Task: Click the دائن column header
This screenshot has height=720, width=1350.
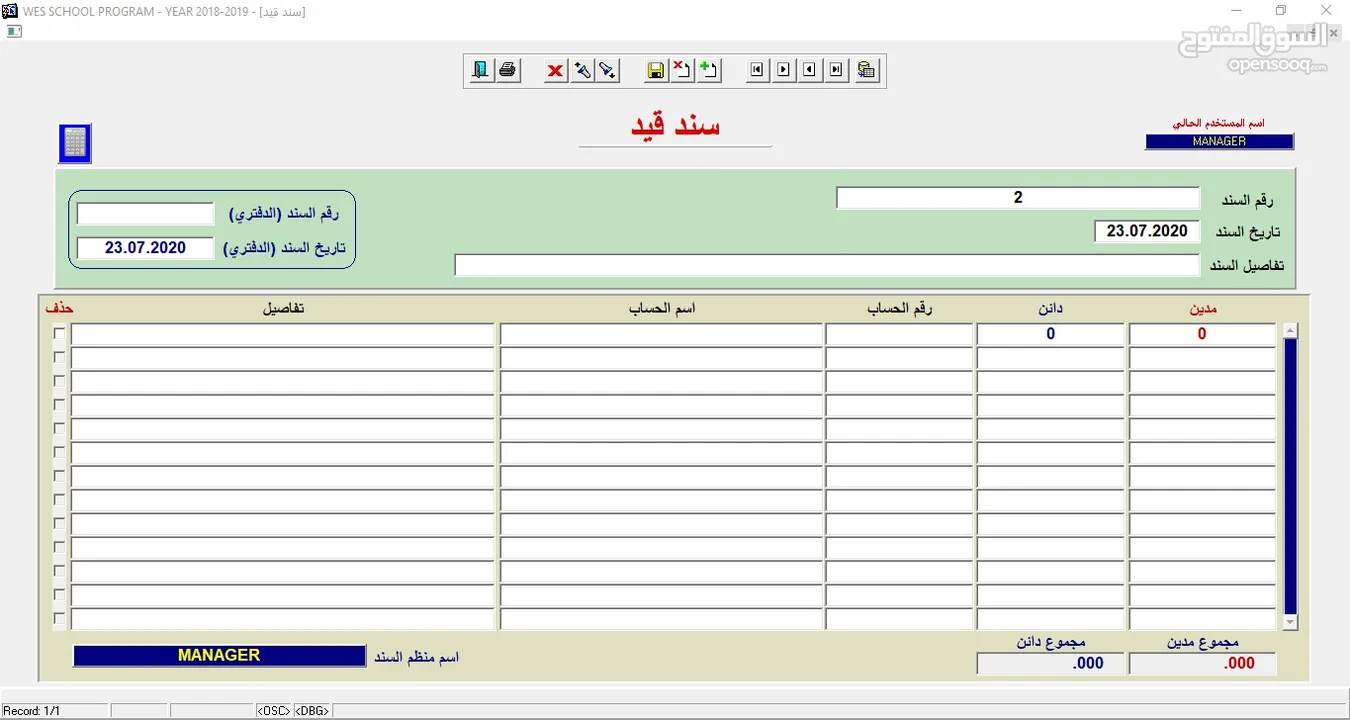Action: coord(1051,308)
